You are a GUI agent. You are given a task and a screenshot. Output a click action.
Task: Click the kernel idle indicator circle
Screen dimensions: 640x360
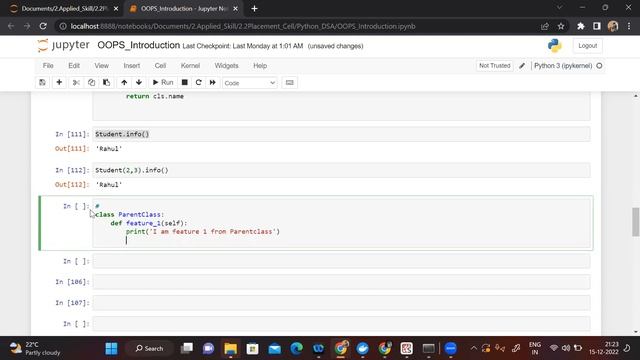coord(599,66)
